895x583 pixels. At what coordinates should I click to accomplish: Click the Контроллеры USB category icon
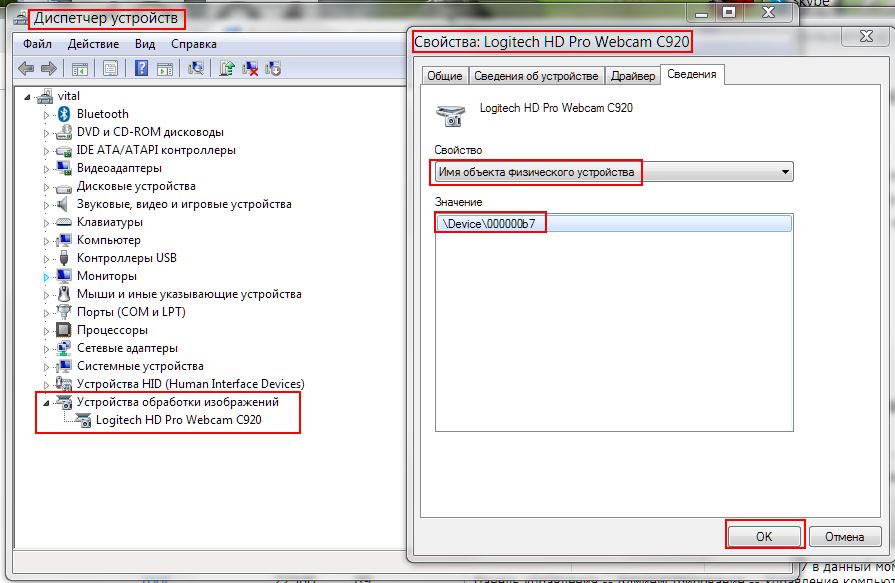[x=63, y=258]
